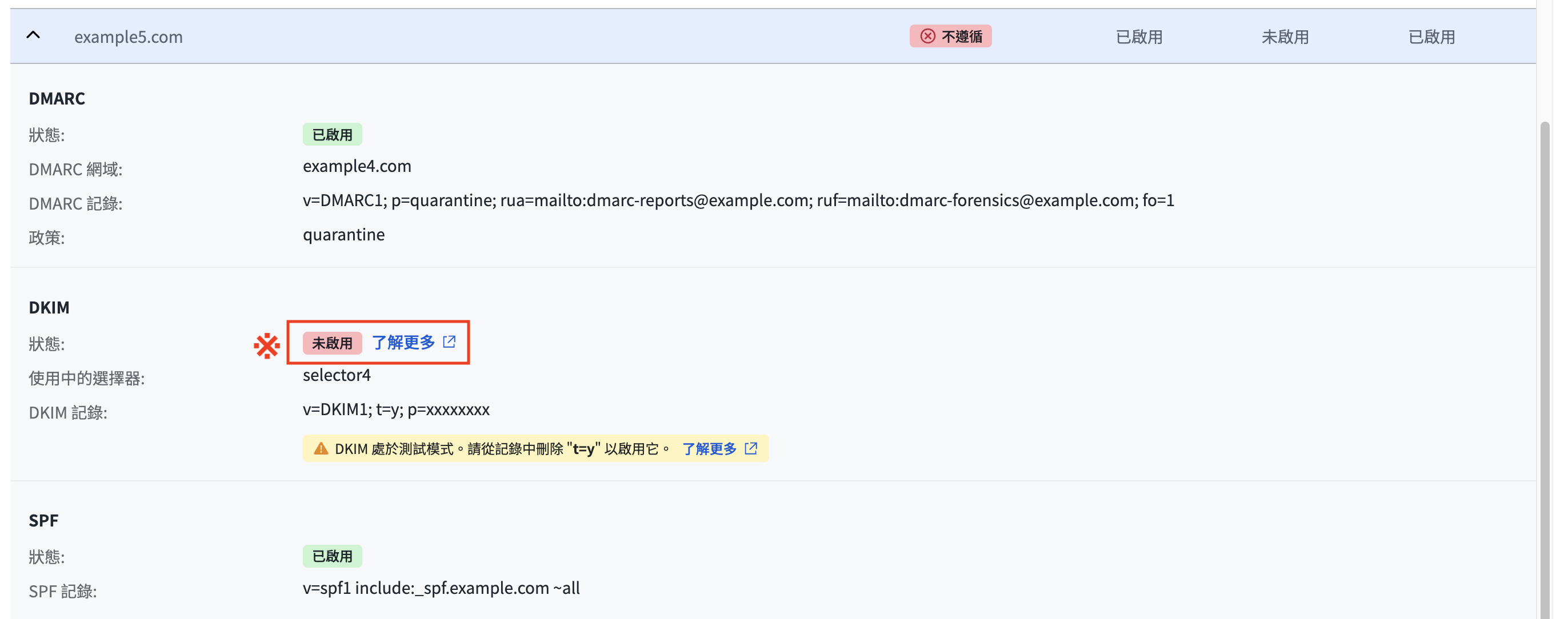Image resolution: width=1568 pixels, height=619 pixels.
Task: Click the v=DKIM1; t=y; record text
Action: tap(396, 409)
